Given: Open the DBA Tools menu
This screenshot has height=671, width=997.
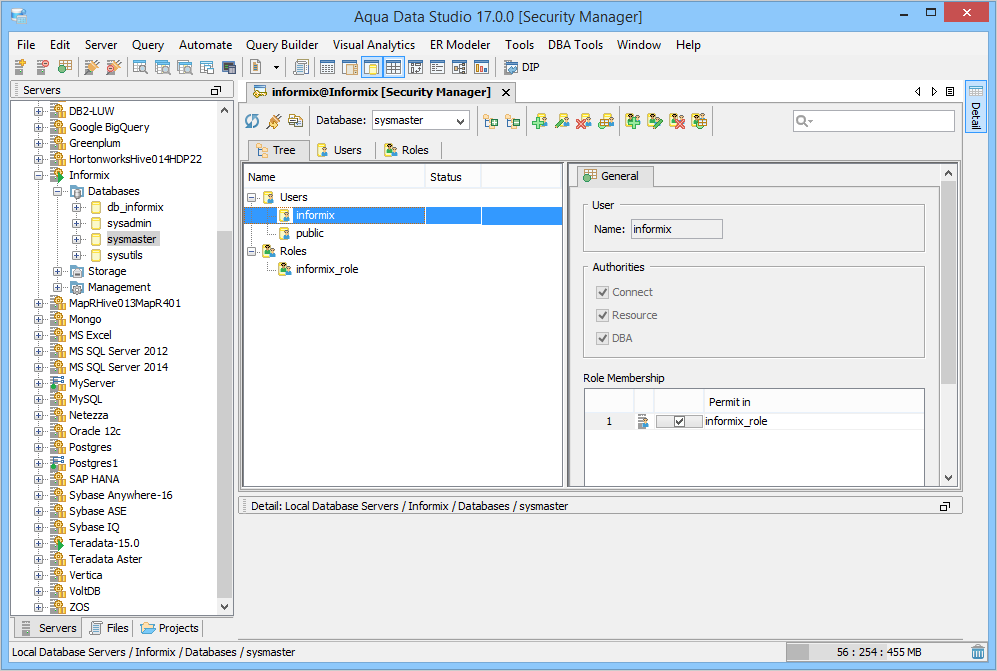Looking at the screenshot, I should point(575,45).
